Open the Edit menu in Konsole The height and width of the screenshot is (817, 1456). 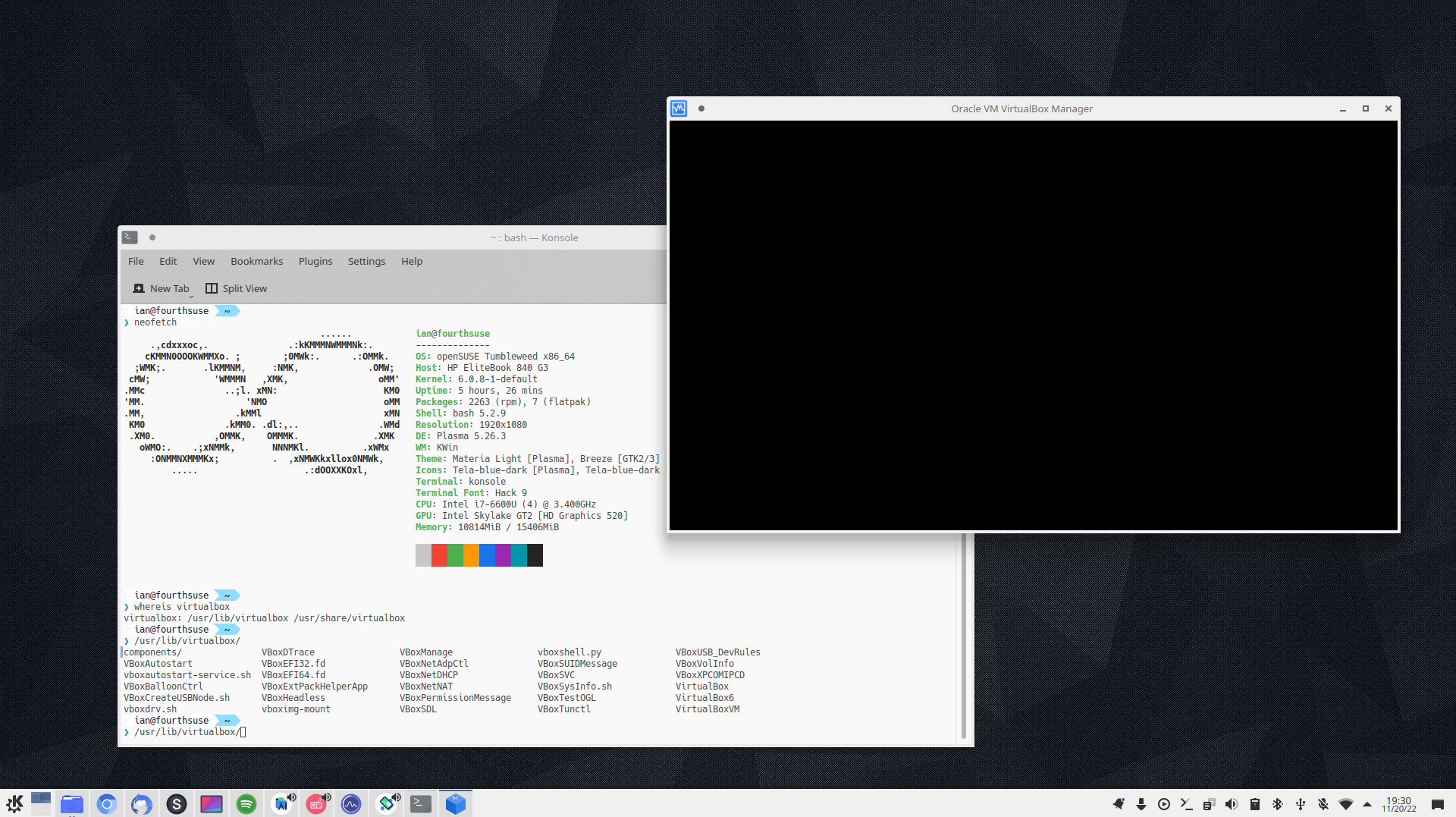[x=168, y=261]
